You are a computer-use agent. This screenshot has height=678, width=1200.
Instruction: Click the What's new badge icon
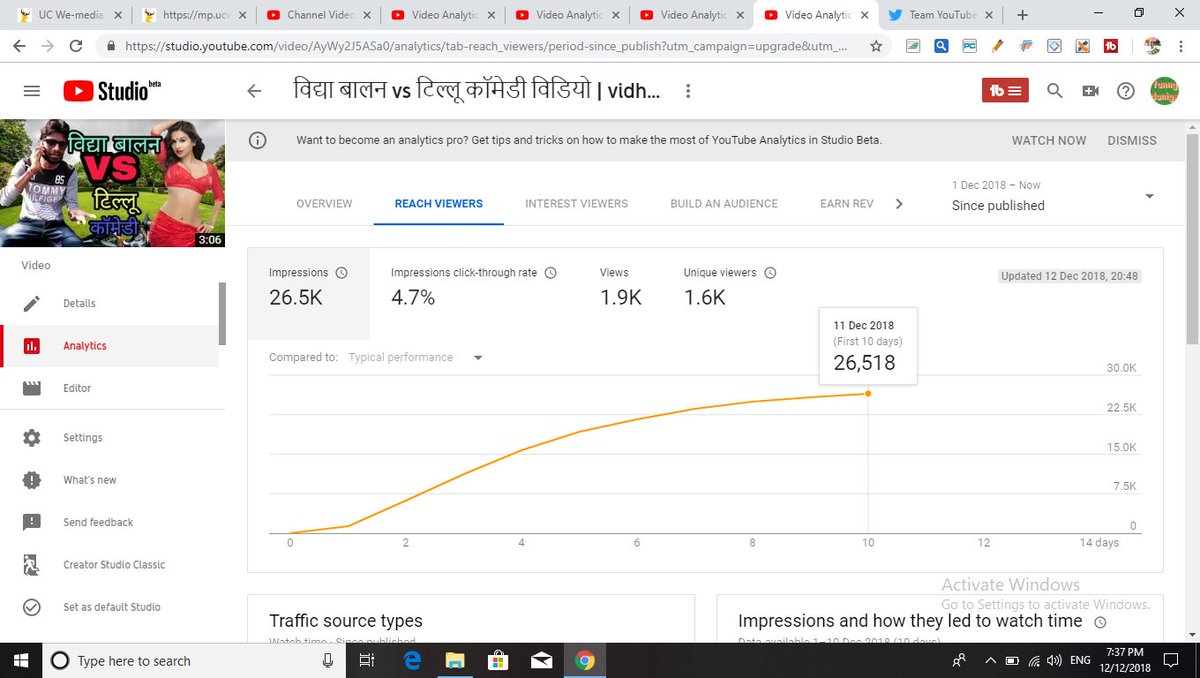pos(32,480)
